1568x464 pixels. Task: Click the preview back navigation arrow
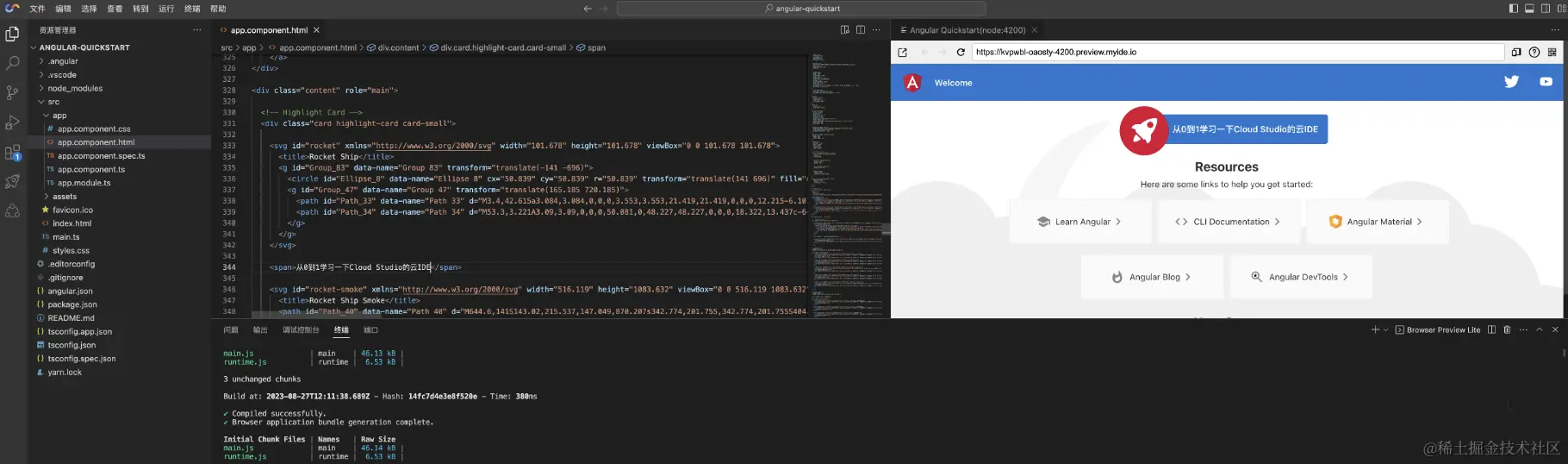pyautogui.click(x=924, y=52)
